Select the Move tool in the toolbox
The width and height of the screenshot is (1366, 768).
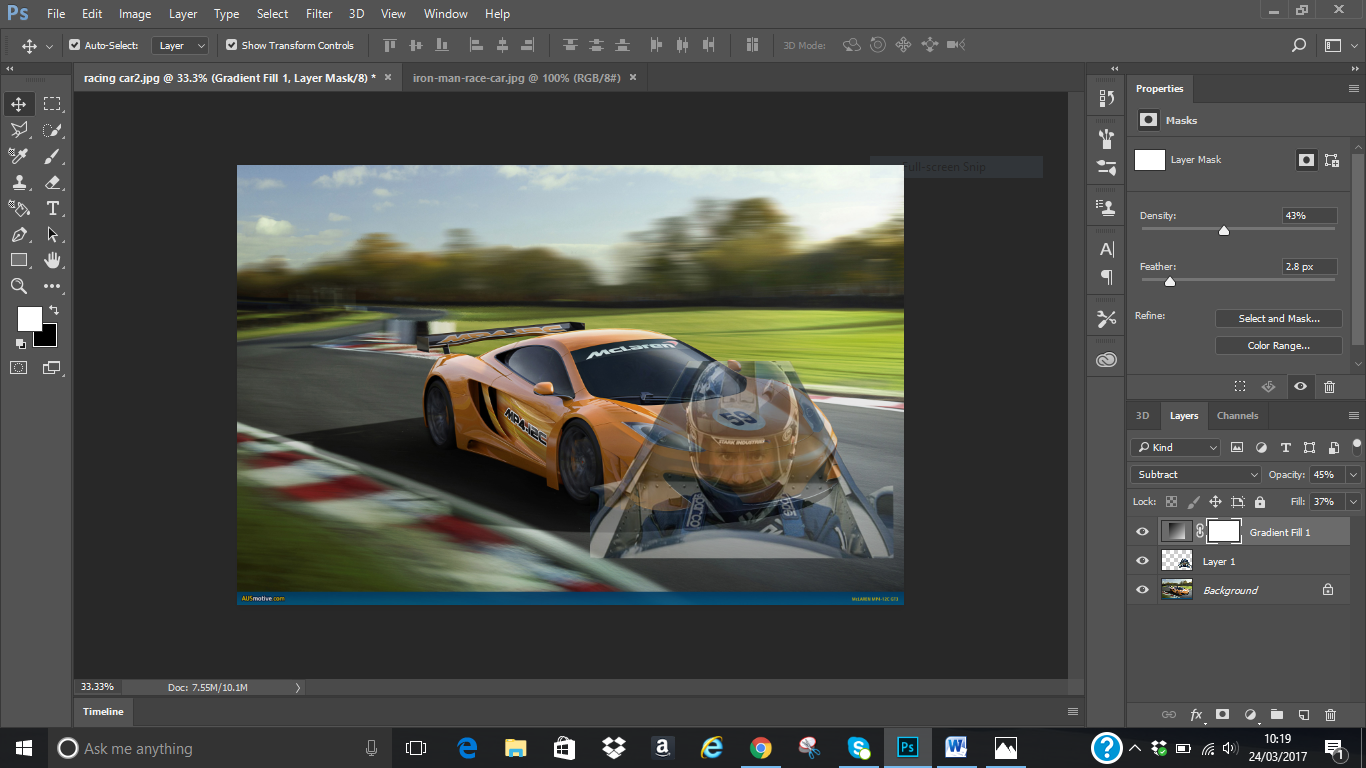coord(19,104)
